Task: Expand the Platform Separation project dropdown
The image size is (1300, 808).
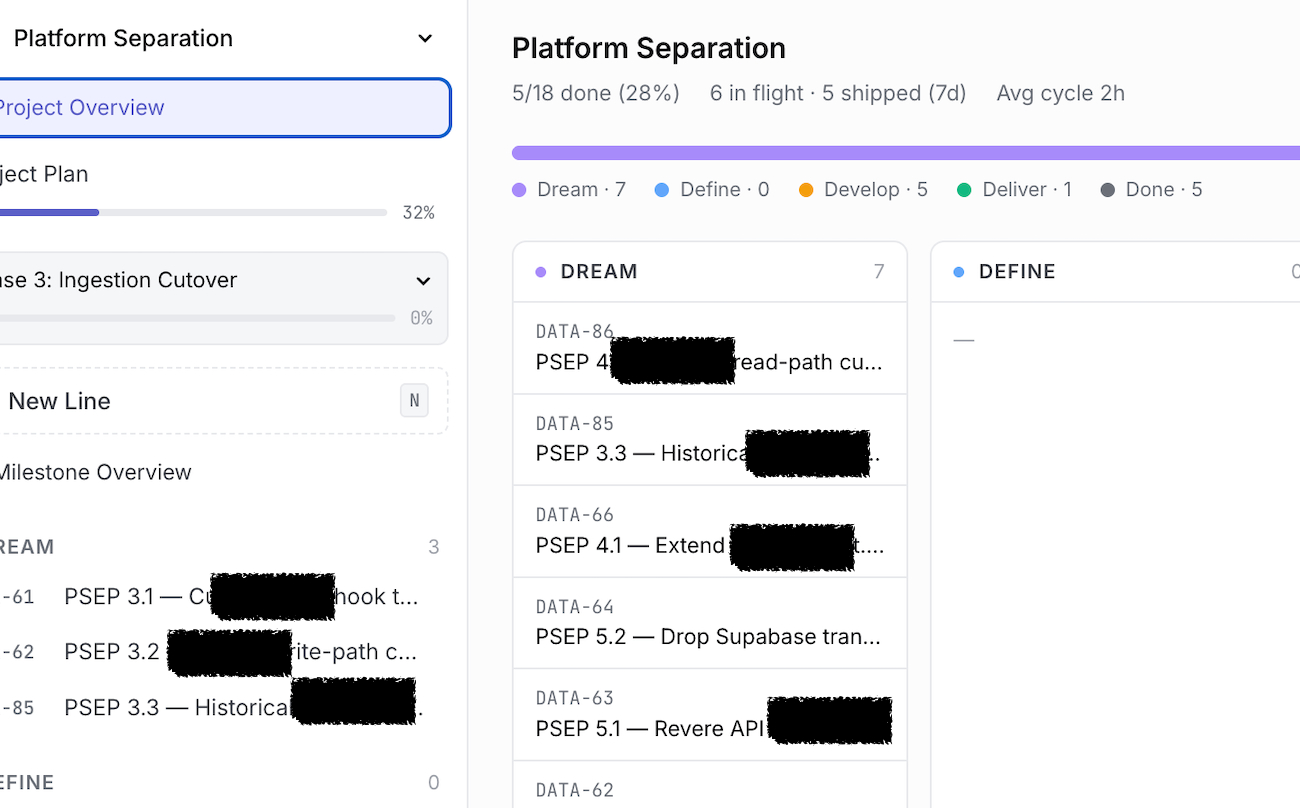Action: [x=425, y=39]
